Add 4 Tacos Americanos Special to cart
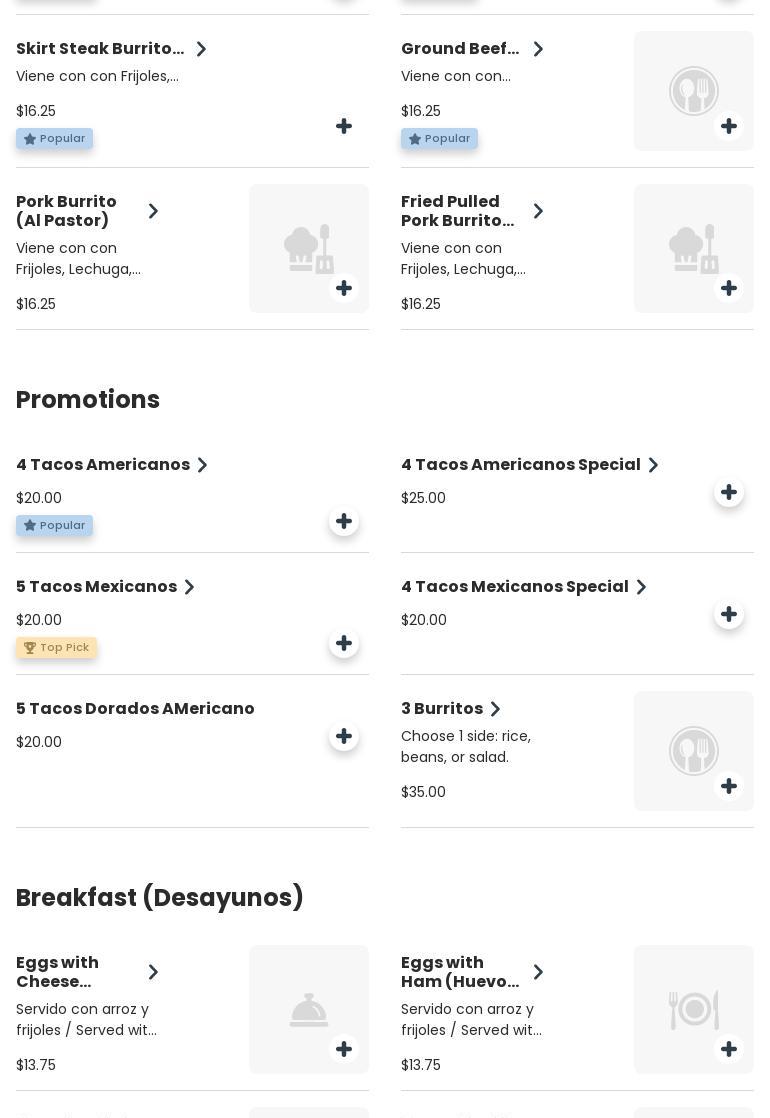Viewport: 770px width, 1118px height. click(x=729, y=492)
